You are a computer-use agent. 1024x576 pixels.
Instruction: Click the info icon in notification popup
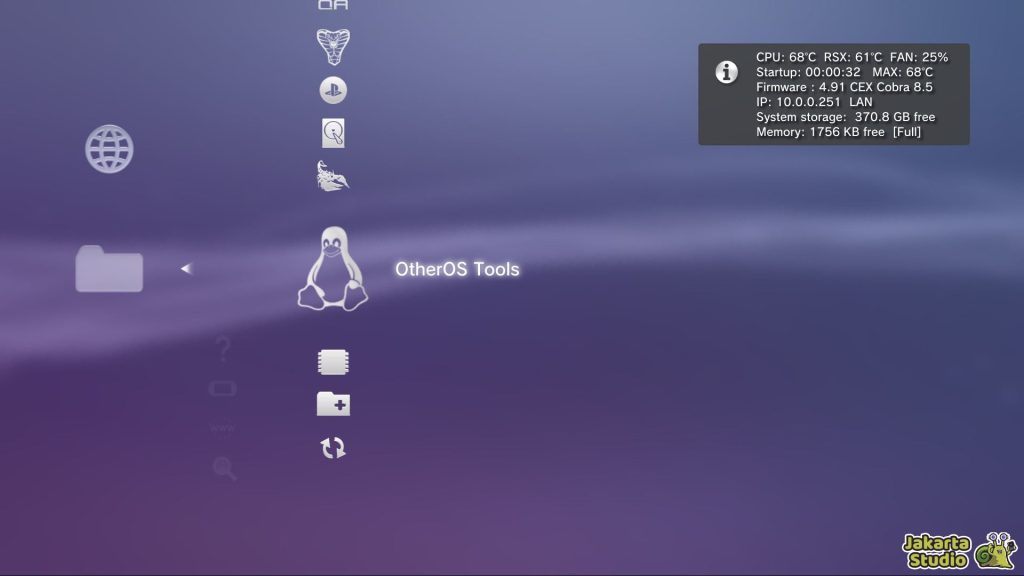[727, 72]
